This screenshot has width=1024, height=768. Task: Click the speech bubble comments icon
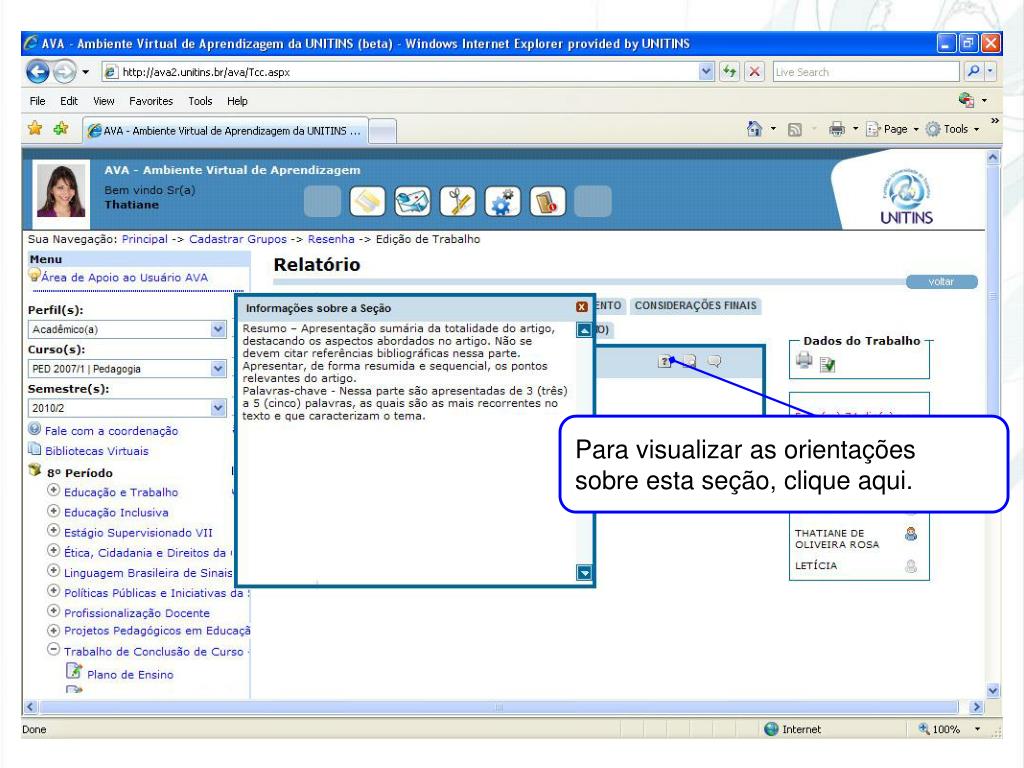(x=714, y=360)
